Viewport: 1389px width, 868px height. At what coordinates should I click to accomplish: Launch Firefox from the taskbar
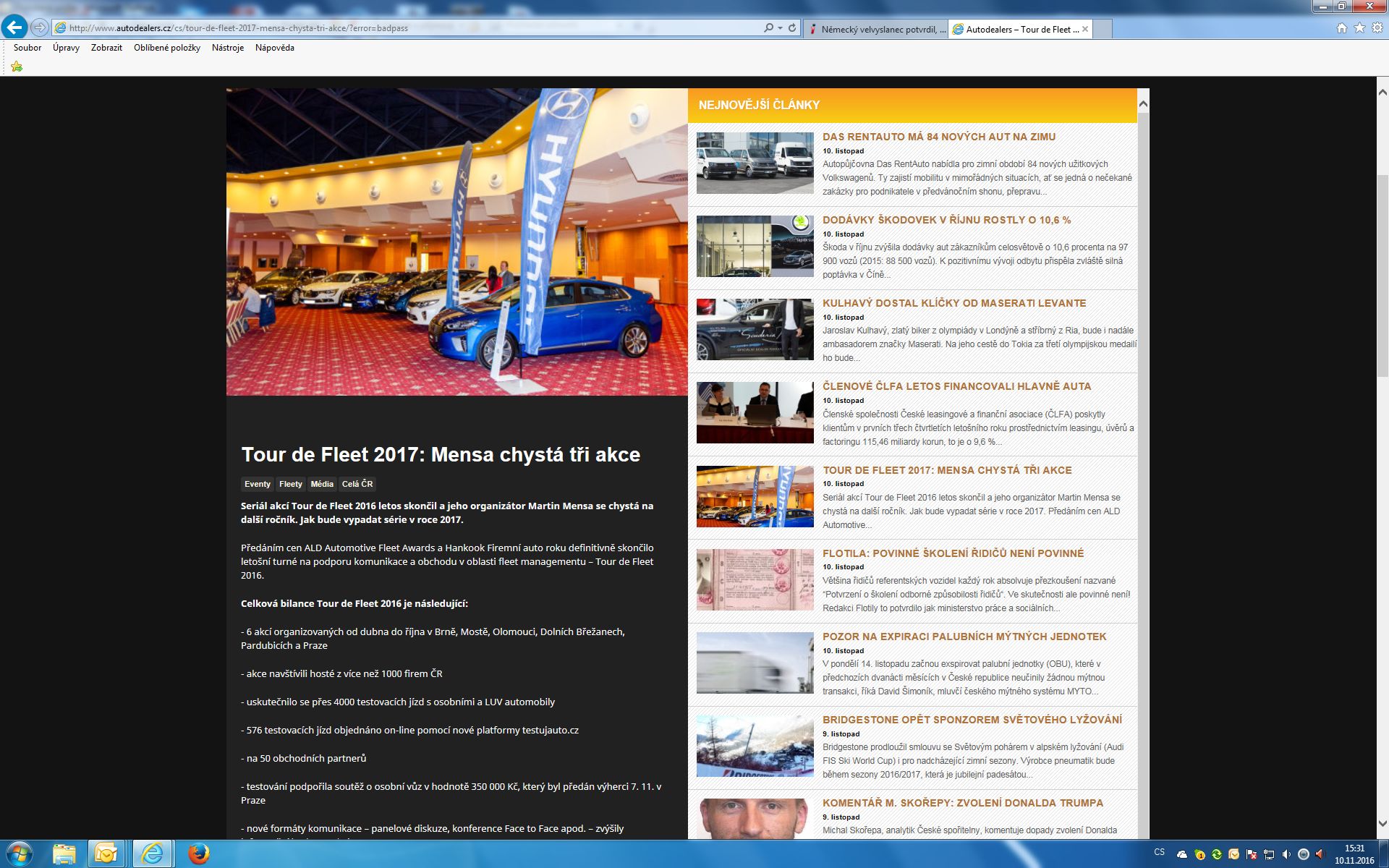coord(197,854)
